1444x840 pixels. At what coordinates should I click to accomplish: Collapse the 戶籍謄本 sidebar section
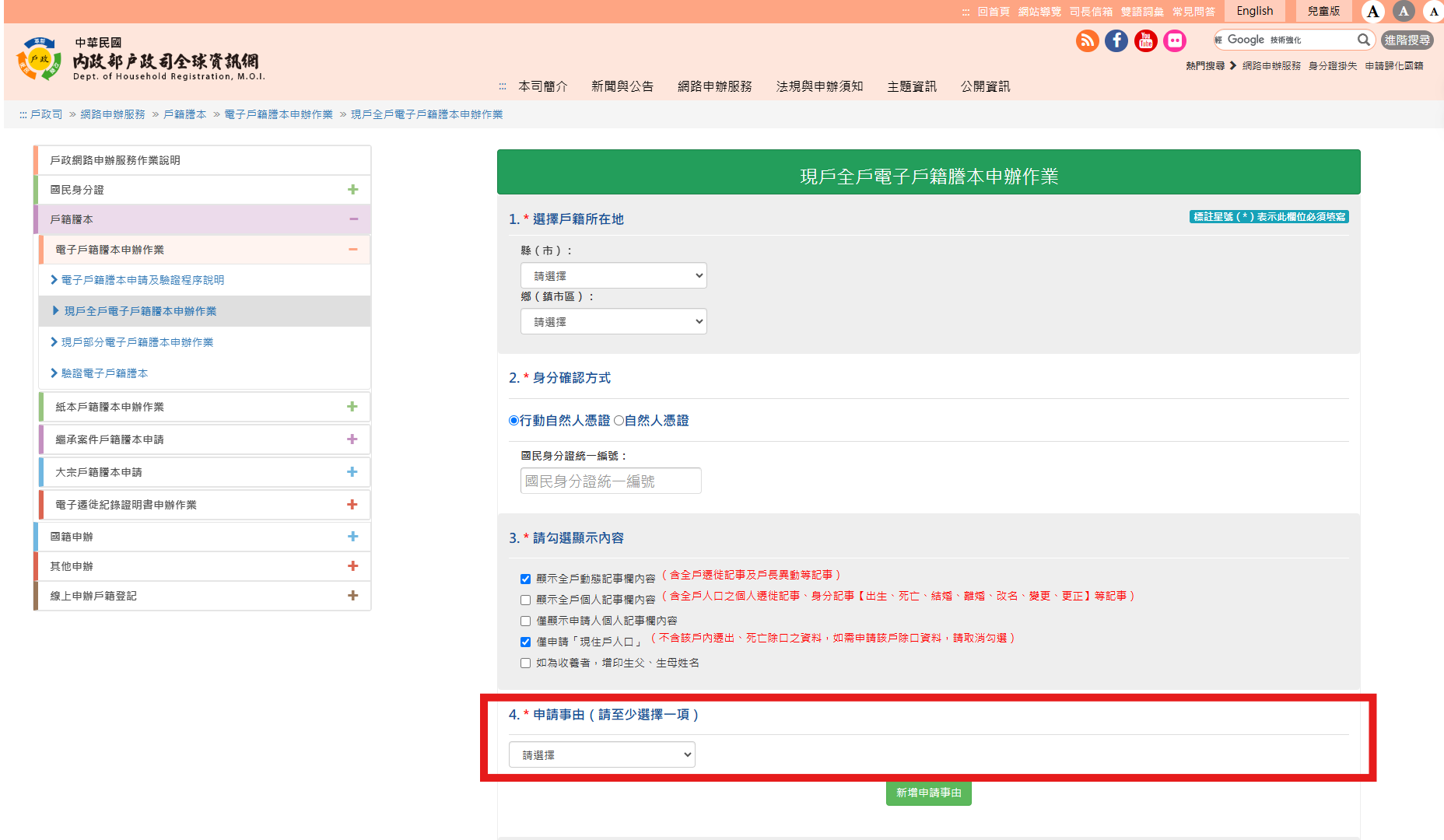(x=353, y=219)
